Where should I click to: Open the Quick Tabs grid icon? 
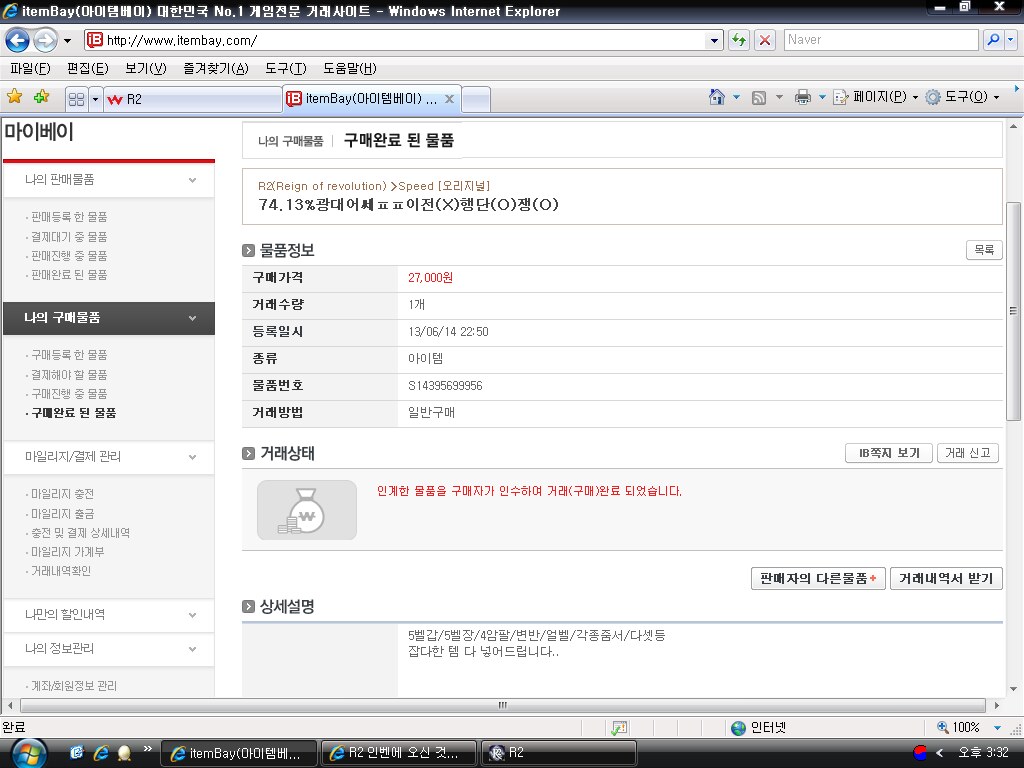click(76, 99)
